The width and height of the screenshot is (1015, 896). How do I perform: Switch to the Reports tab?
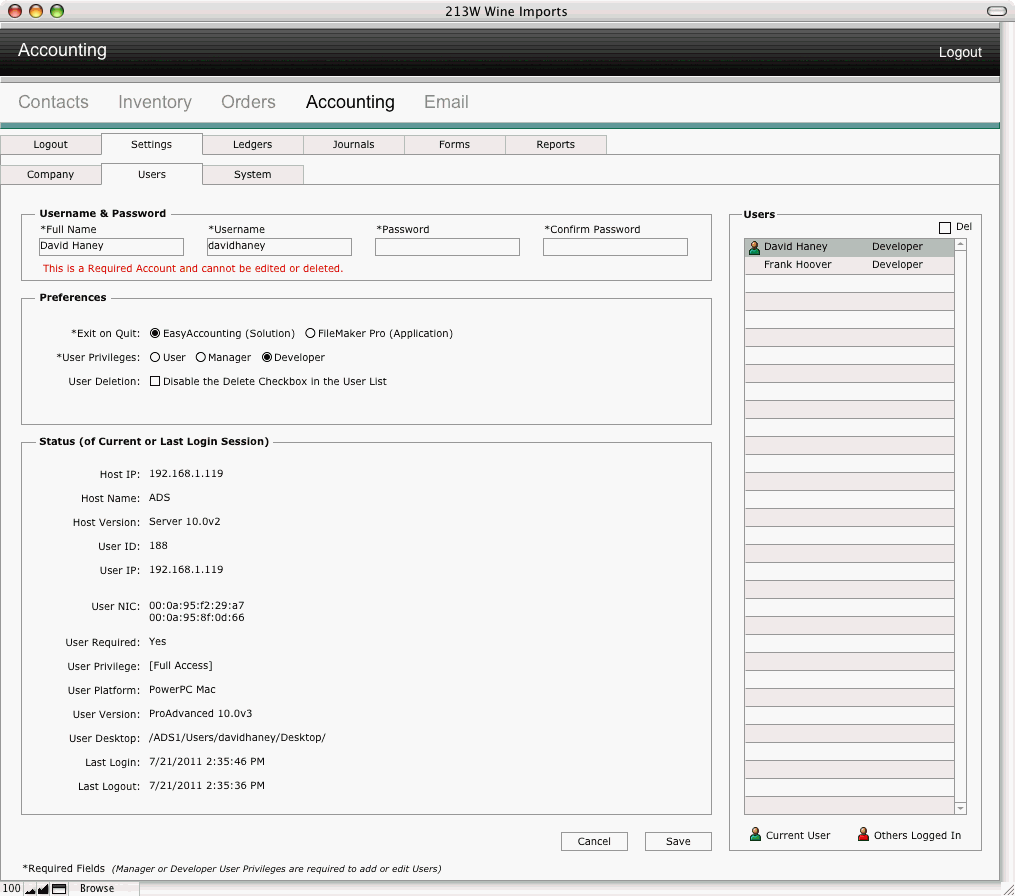[555, 144]
